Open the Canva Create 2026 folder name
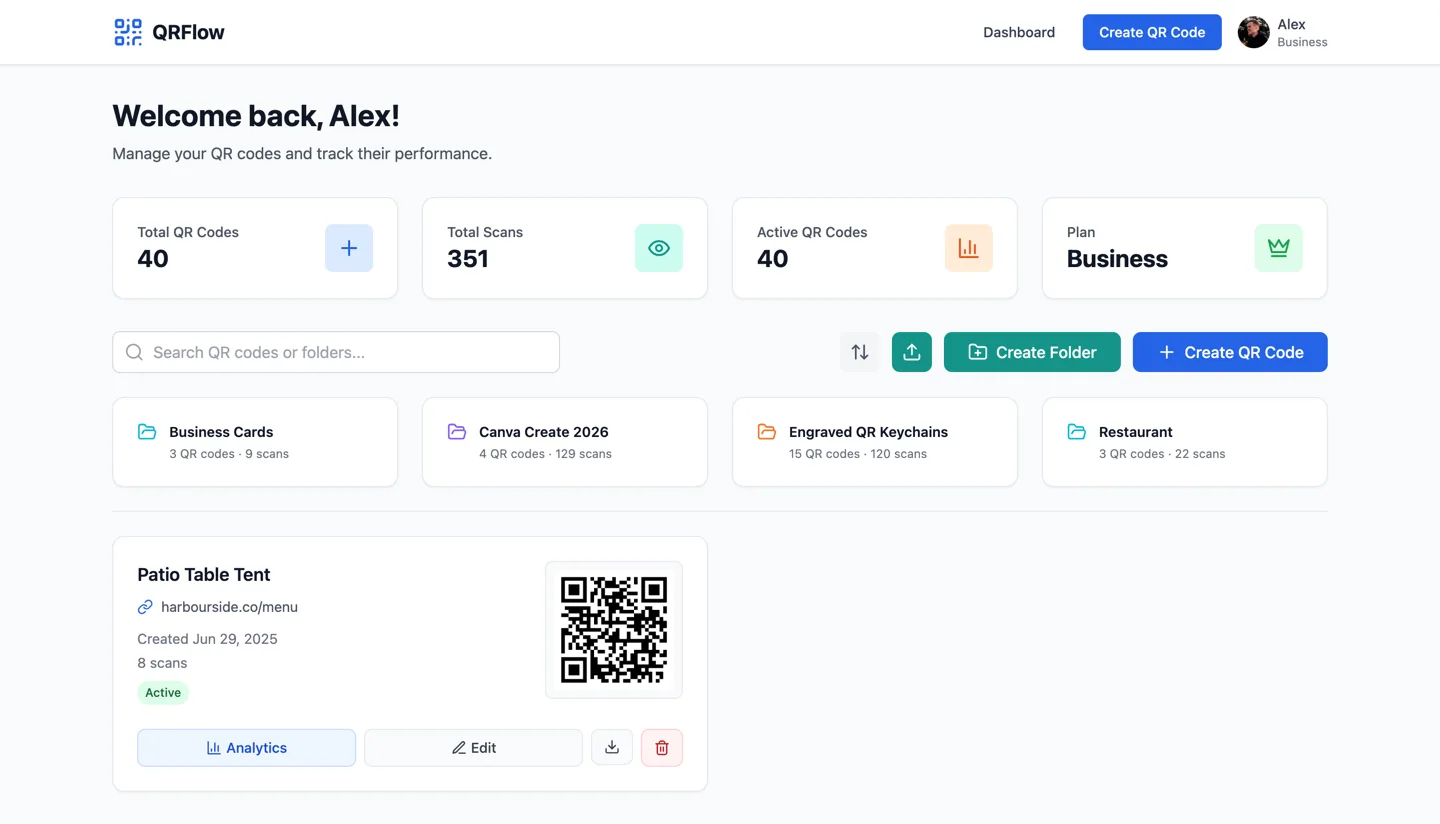 point(544,432)
